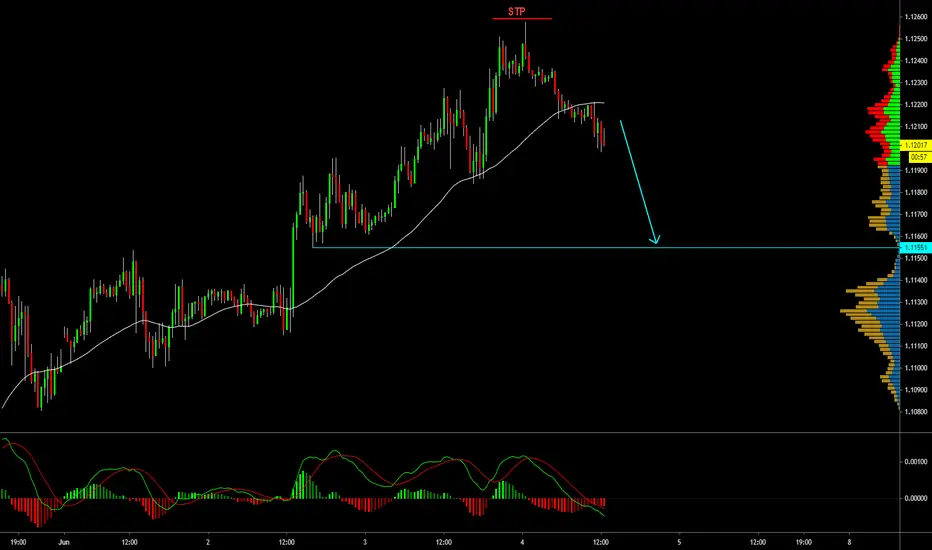Click date label 8 on time axis
This screenshot has height=550, width=932.
point(849,542)
